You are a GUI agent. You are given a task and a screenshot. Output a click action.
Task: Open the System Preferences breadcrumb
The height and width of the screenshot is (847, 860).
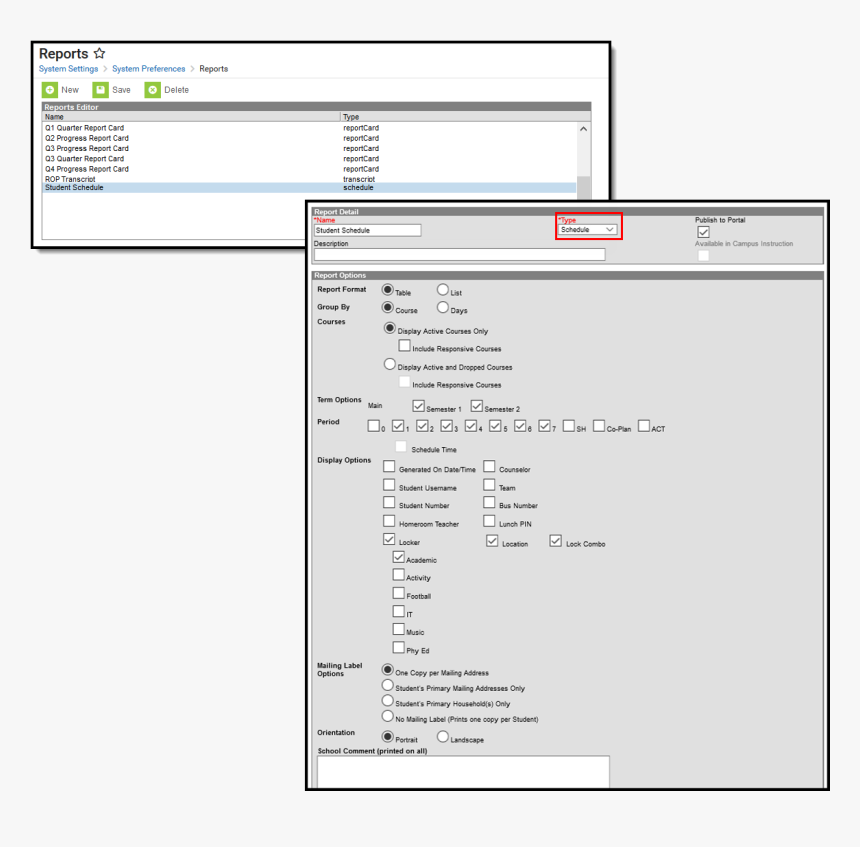pos(149,69)
